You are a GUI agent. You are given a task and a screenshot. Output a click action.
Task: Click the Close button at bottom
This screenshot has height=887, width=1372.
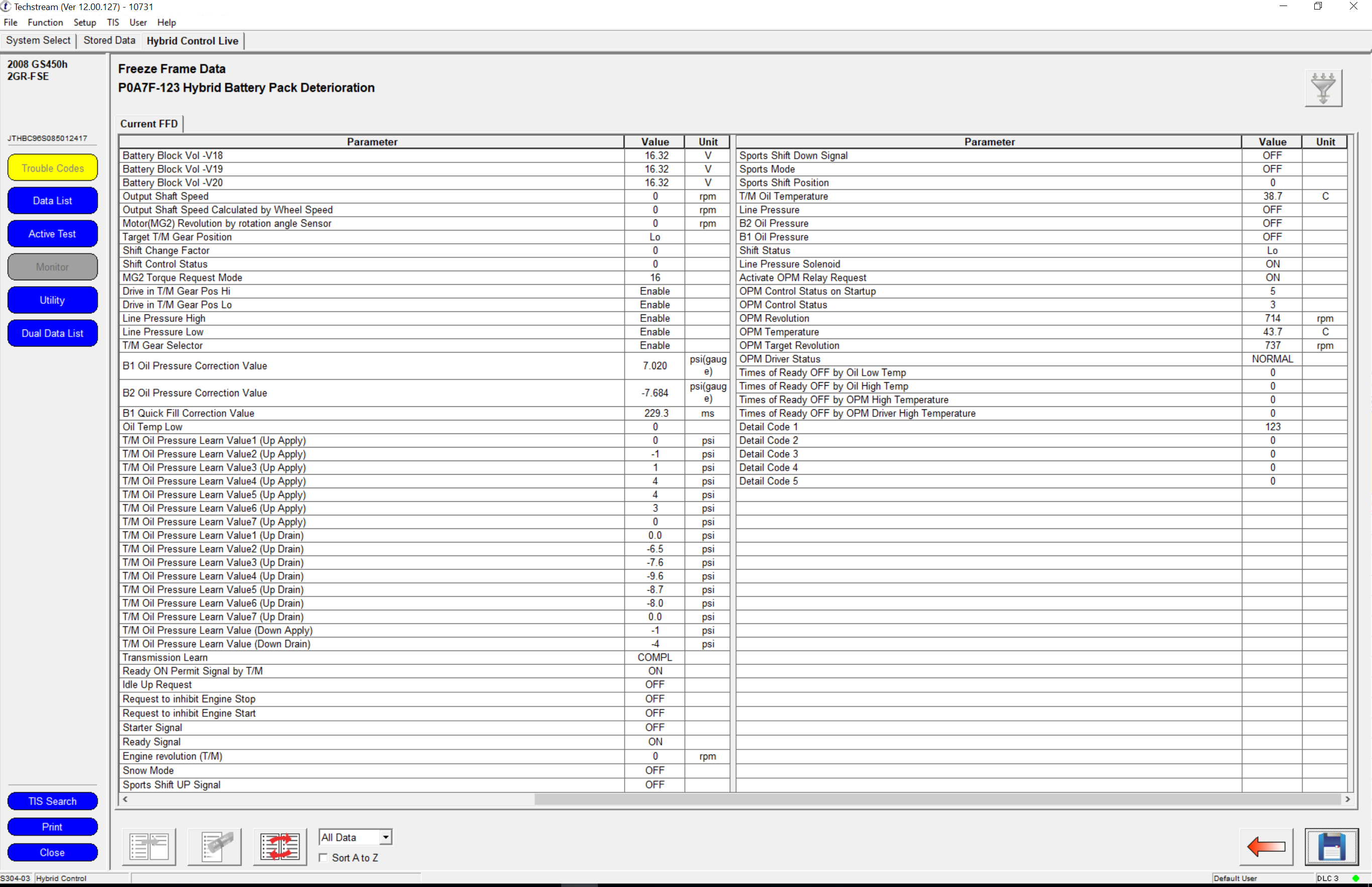click(x=51, y=852)
